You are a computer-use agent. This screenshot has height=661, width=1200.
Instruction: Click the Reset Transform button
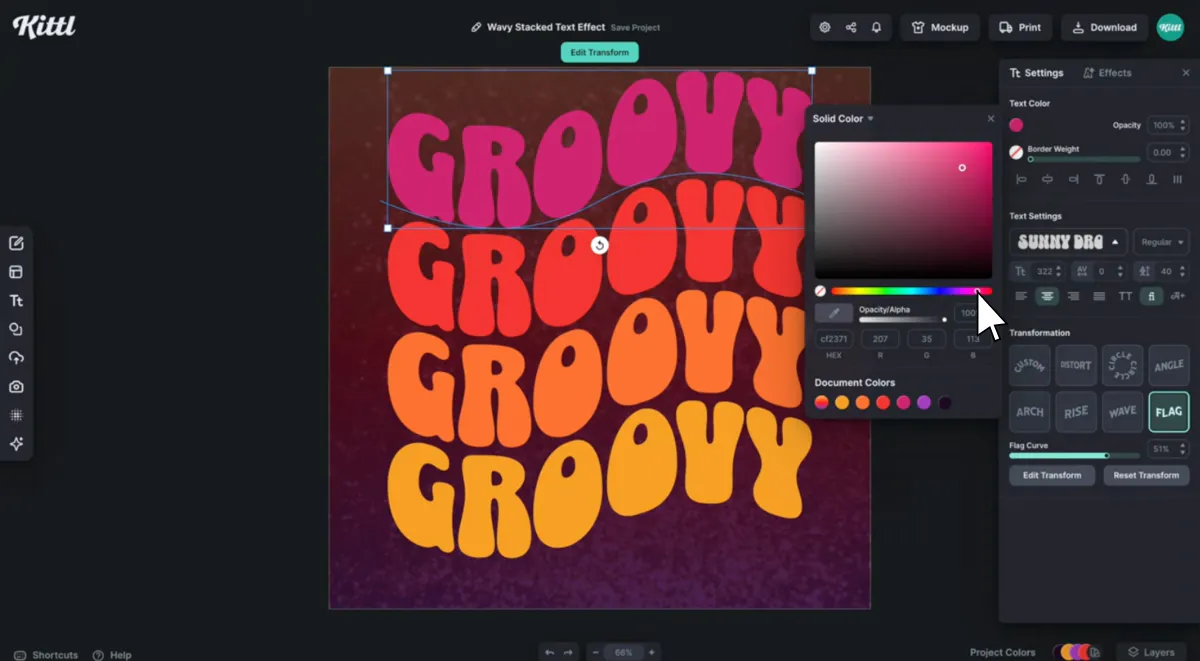(1146, 475)
